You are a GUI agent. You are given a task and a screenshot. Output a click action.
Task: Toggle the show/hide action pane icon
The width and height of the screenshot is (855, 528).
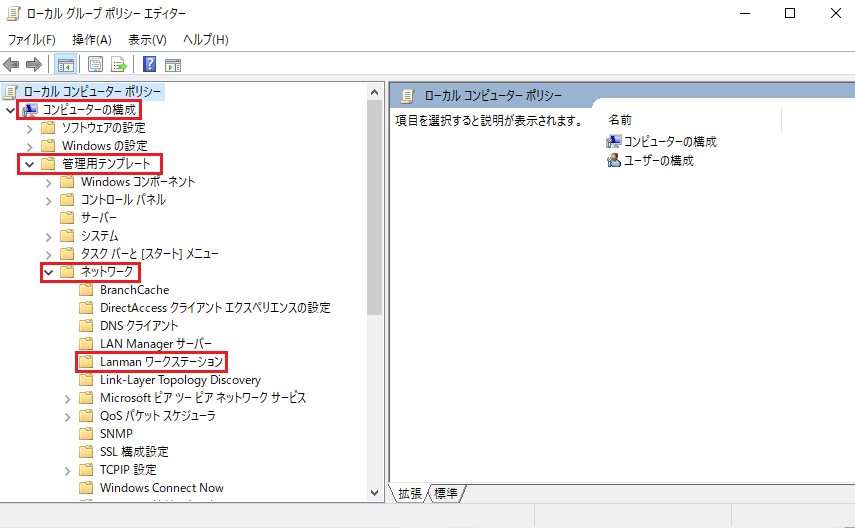[x=172, y=65]
